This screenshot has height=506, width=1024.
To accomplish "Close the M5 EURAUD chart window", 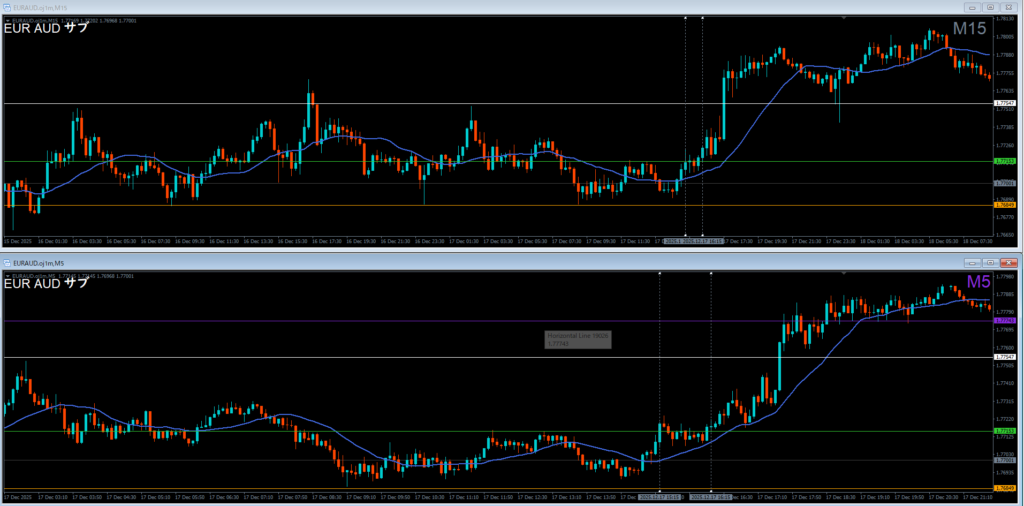I will [1010, 262].
